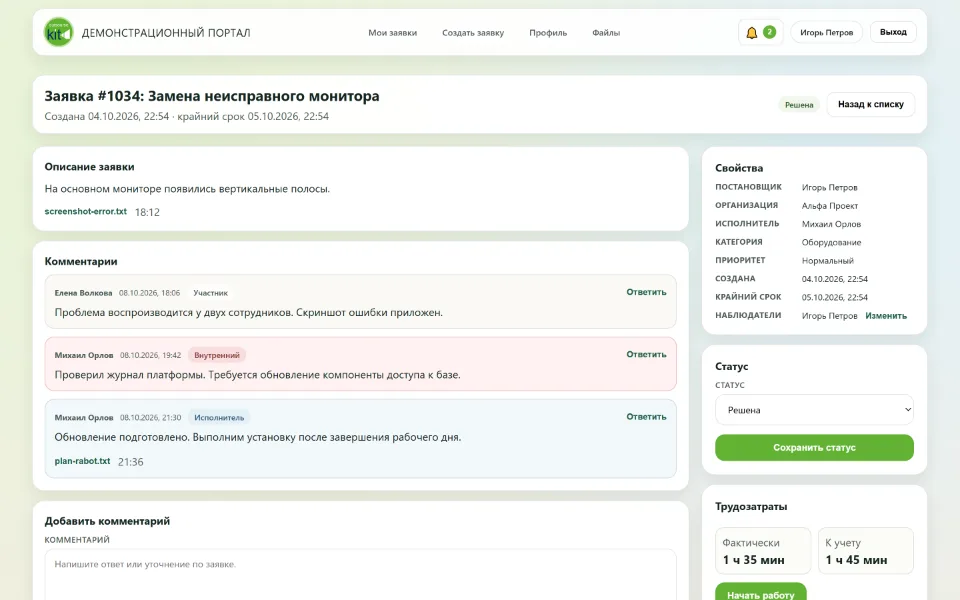Image resolution: width=960 pixels, height=600 pixels.
Task: Reply to Михаил Орлов's internal comment
Action: pos(646,354)
